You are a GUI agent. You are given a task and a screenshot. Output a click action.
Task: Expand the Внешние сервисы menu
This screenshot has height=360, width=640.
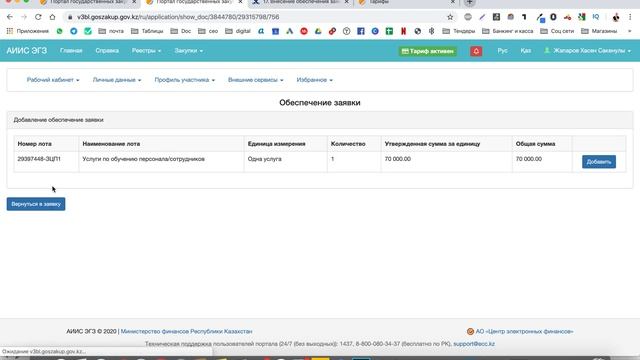(x=256, y=80)
